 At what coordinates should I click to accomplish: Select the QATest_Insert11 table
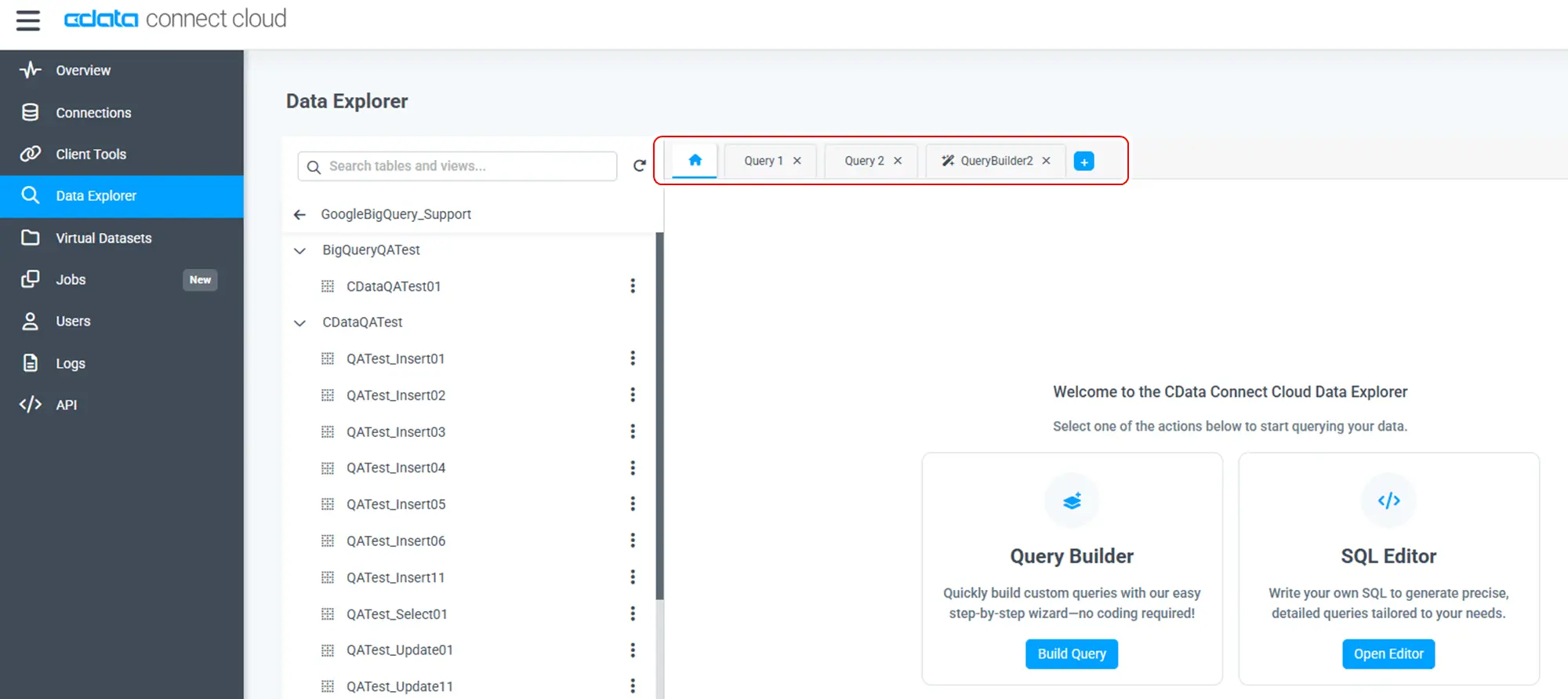(395, 577)
